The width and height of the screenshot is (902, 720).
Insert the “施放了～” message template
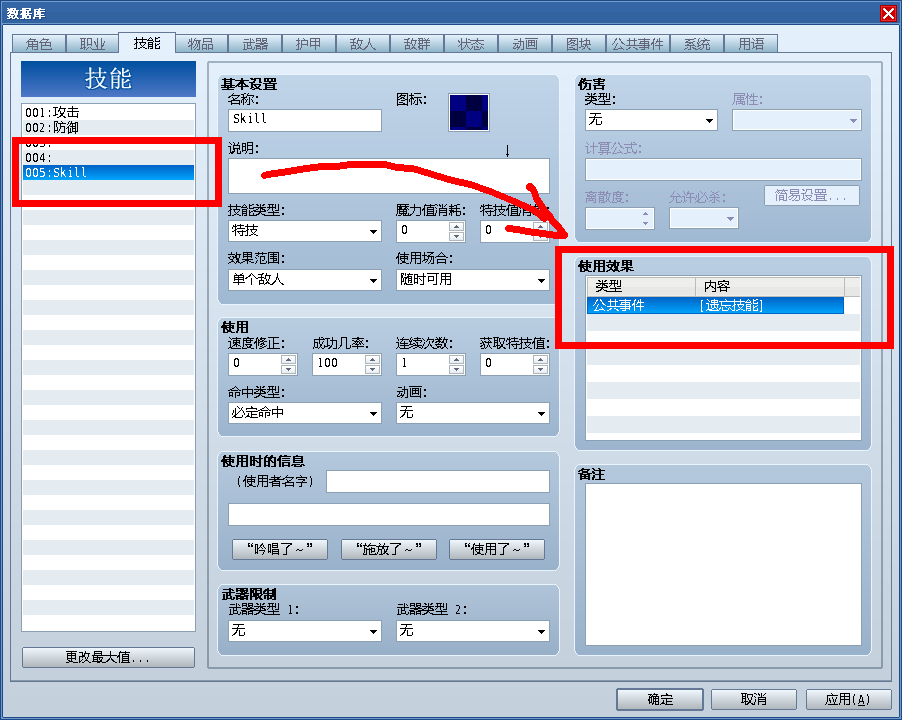(x=388, y=549)
